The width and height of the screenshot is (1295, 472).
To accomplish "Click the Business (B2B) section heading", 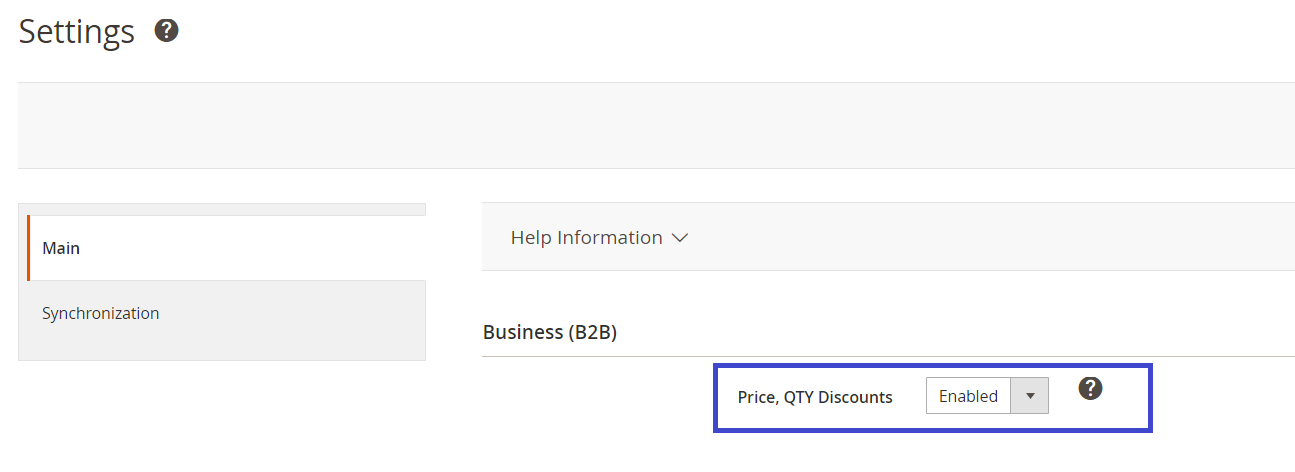I will [549, 332].
